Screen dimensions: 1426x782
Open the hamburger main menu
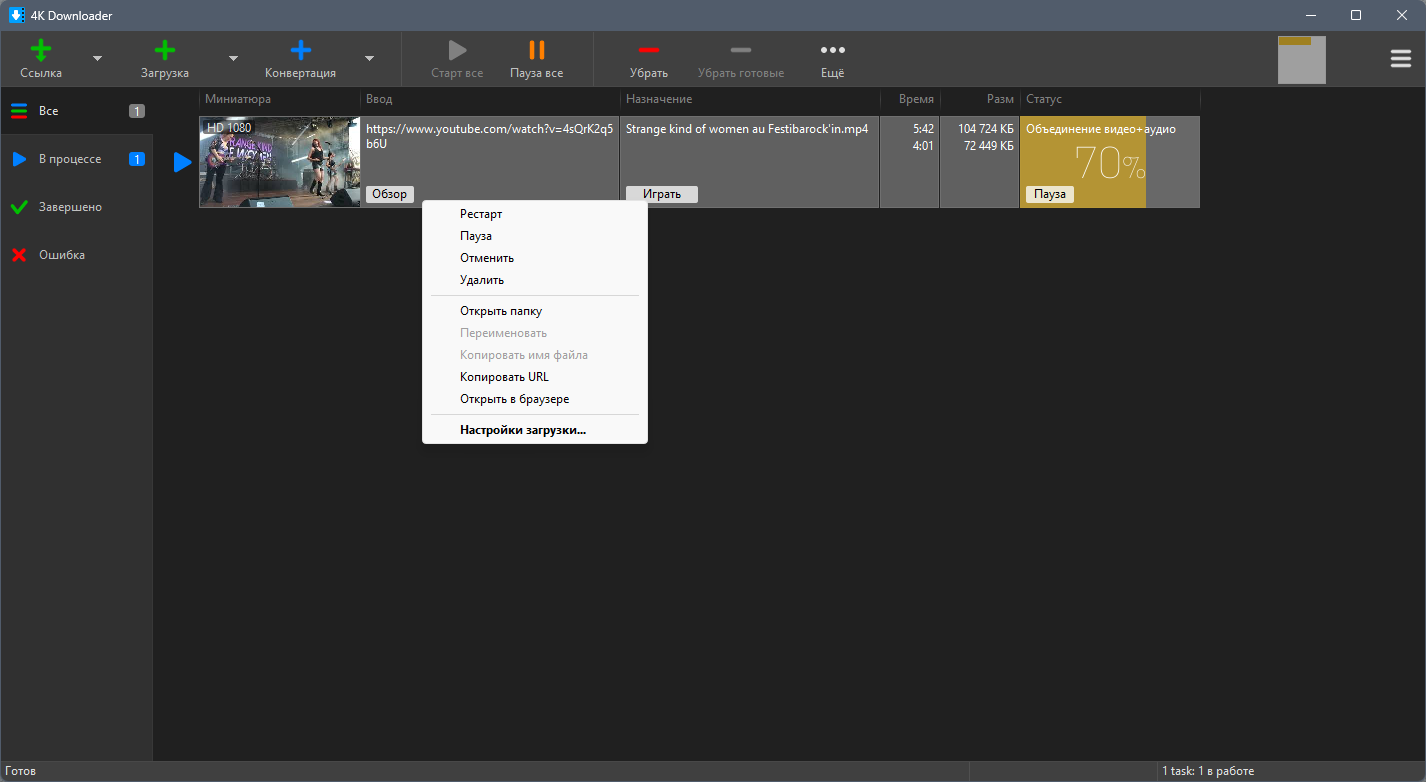tap(1401, 59)
